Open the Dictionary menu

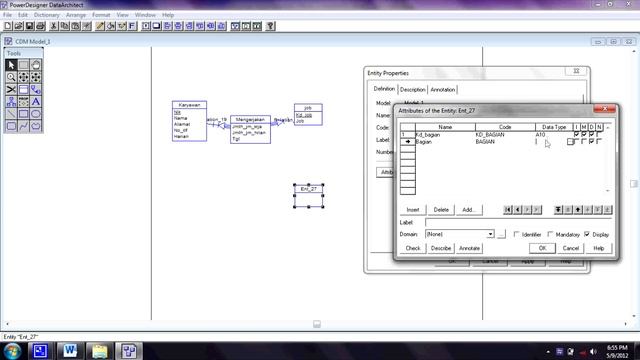point(47,15)
